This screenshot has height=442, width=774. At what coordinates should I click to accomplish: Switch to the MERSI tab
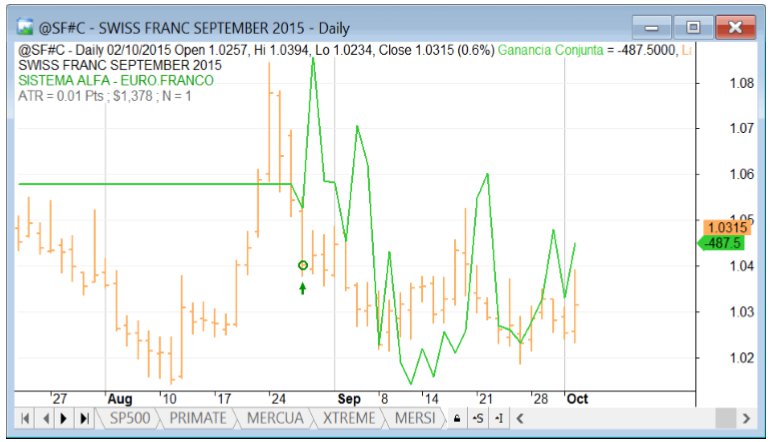[415, 418]
